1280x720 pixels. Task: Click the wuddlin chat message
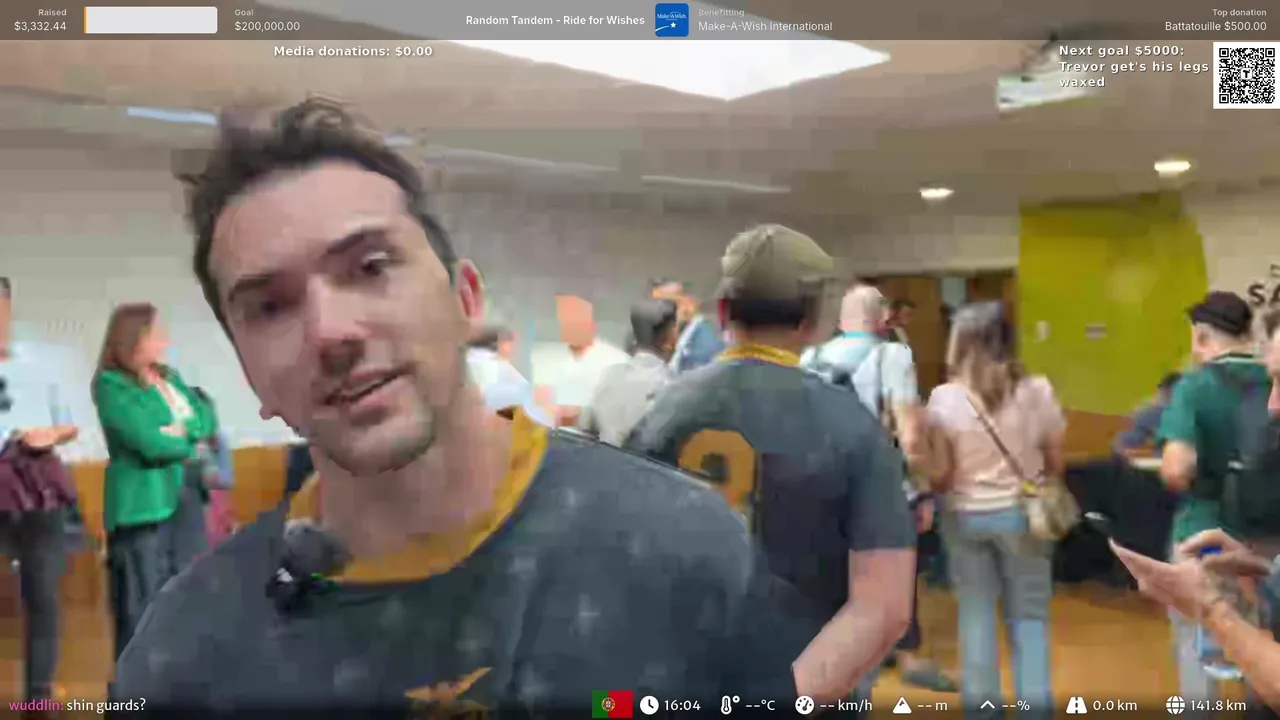pos(77,705)
